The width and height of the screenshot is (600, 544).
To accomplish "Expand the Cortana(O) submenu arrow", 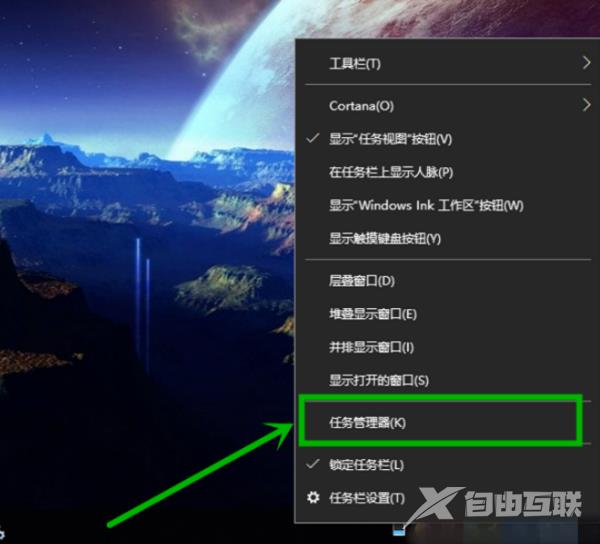I will [586, 104].
